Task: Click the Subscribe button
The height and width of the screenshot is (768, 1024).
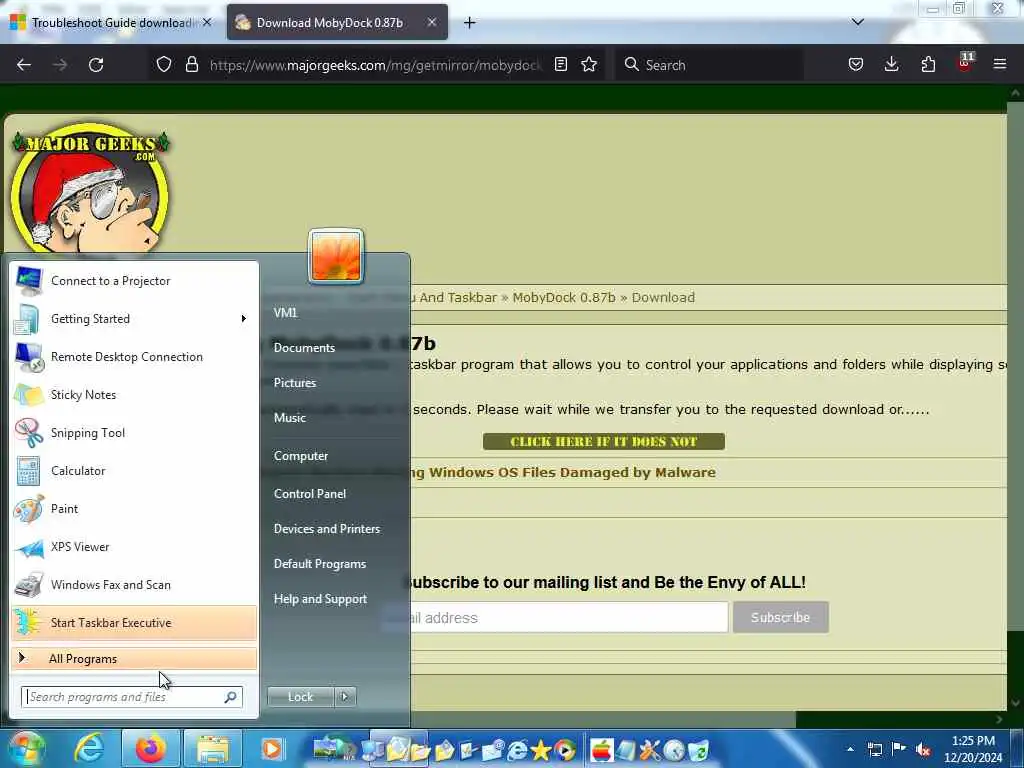Action: [x=780, y=617]
